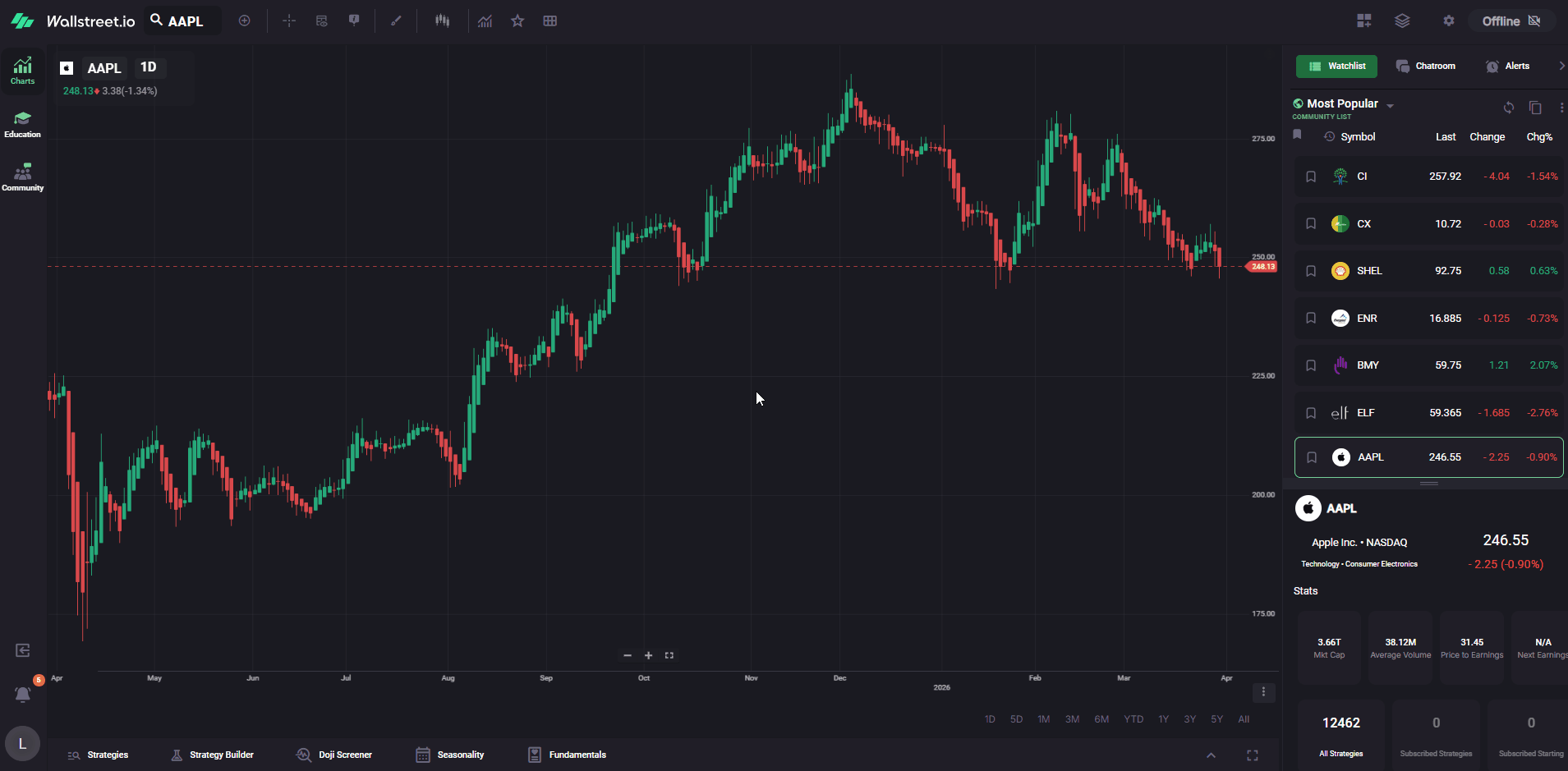Image resolution: width=1568 pixels, height=771 pixels.
Task: Expand the bottom panel chevron
Action: pyautogui.click(x=1211, y=755)
